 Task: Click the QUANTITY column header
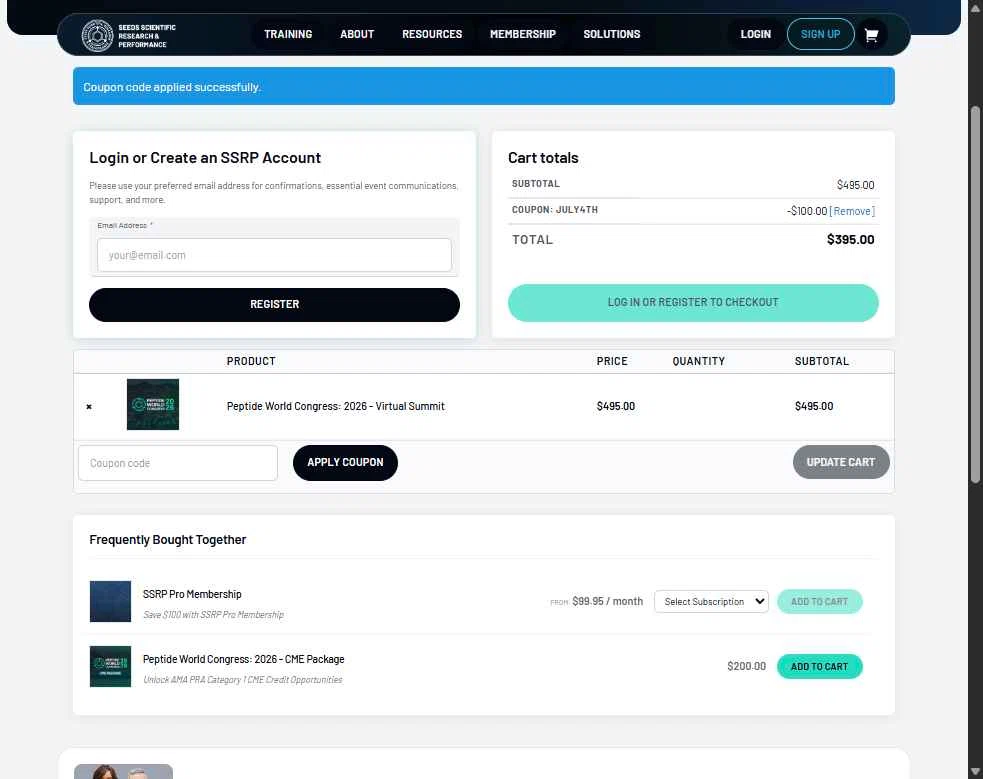698,362
